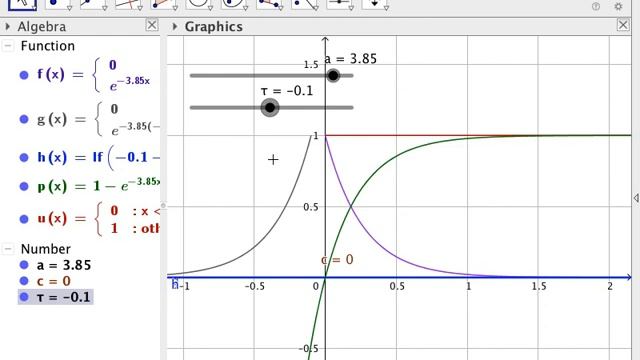This screenshot has height=360, width=640.
Task: Open the settings gear icon
Action: click(x=618, y=6)
